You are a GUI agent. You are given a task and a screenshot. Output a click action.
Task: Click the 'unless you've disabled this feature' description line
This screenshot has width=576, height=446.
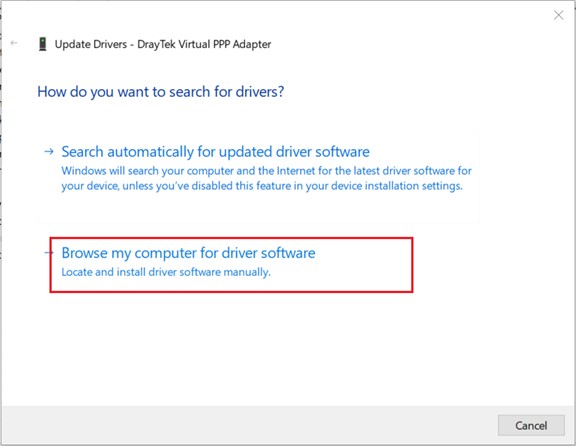coord(262,186)
